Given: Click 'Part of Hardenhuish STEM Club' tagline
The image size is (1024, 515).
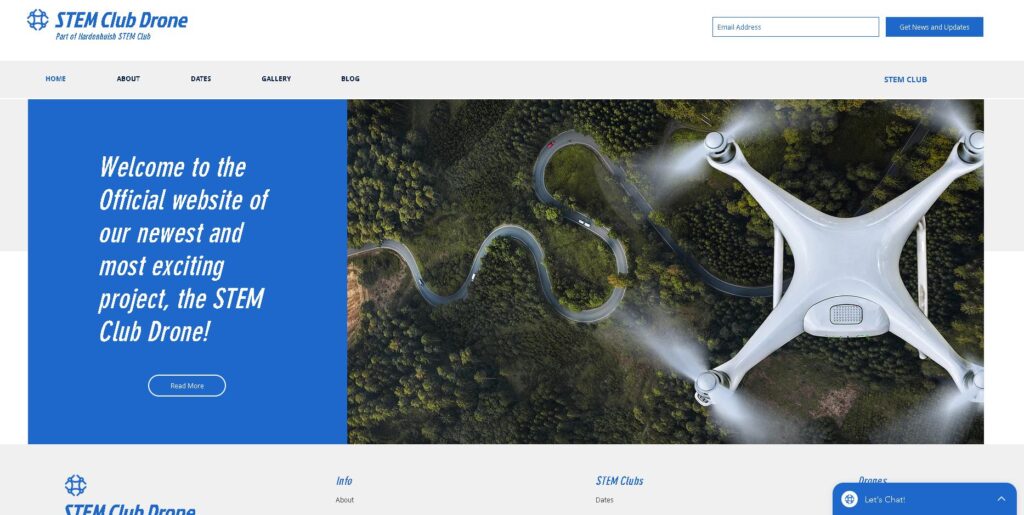Looking at the screenshot, I should pos(103,37).
